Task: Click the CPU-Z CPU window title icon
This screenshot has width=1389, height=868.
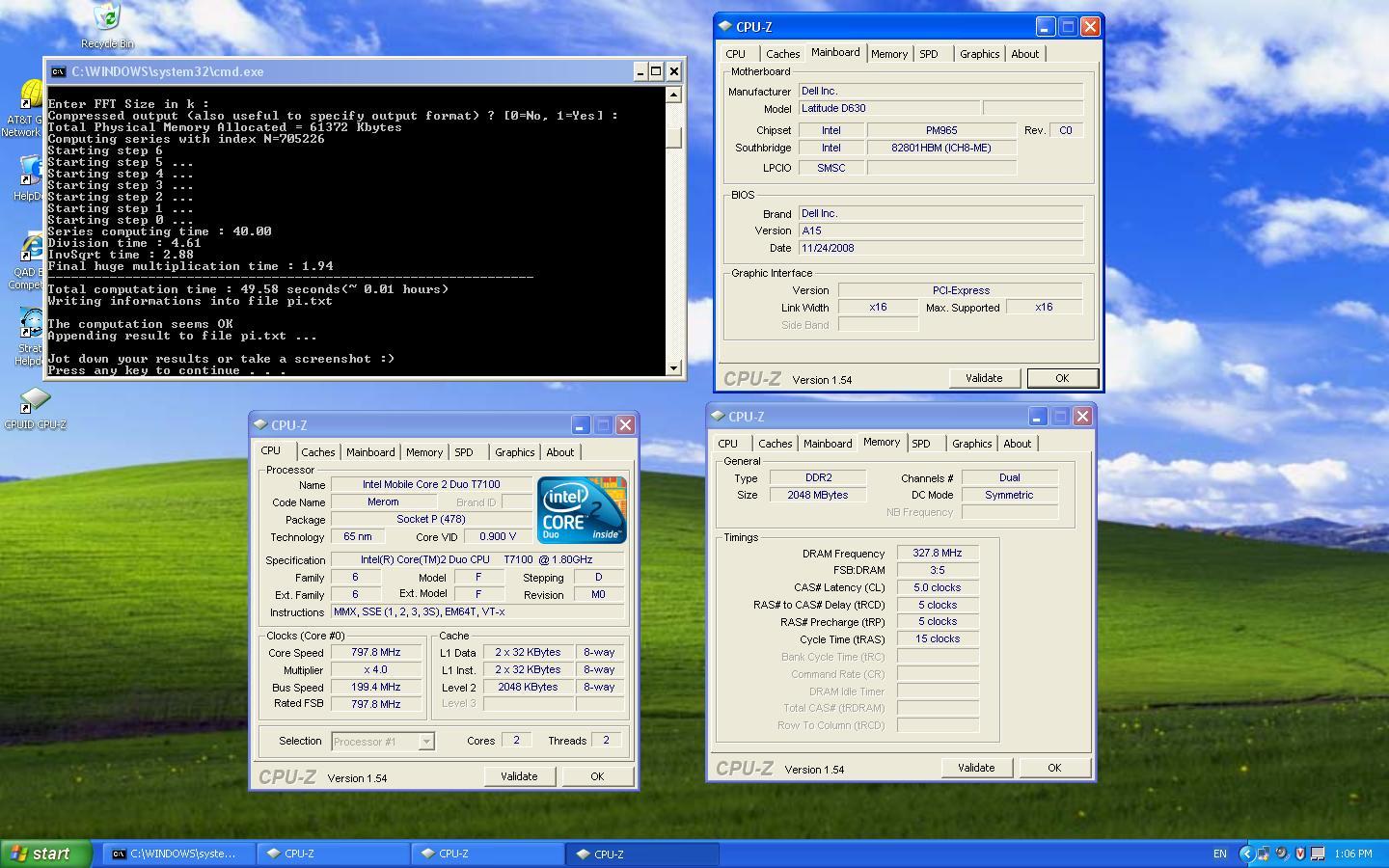Action: click(x=260, y=425)
